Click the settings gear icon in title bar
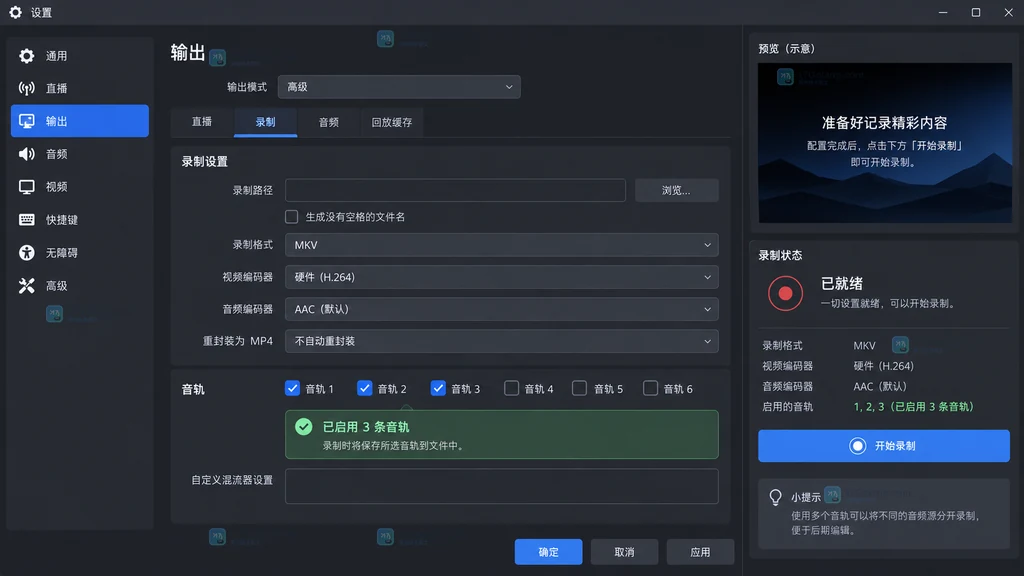The image size is (1024, 576). 15,12
